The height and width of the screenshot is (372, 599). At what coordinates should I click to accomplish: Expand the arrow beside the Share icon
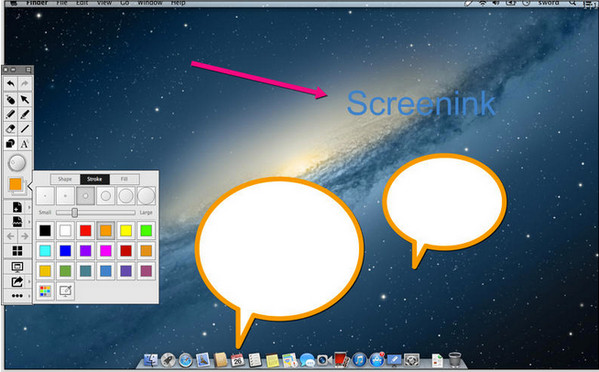[29, 282]
